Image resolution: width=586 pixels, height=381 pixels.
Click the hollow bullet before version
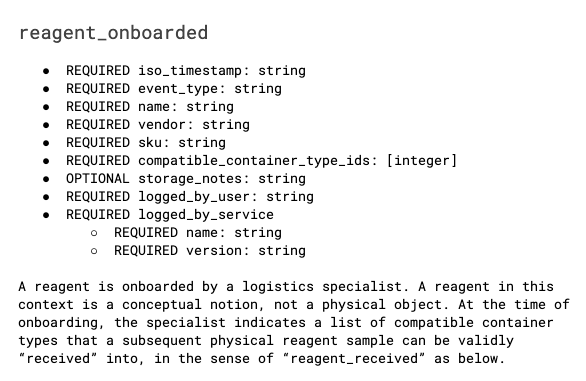click(94, 251)
